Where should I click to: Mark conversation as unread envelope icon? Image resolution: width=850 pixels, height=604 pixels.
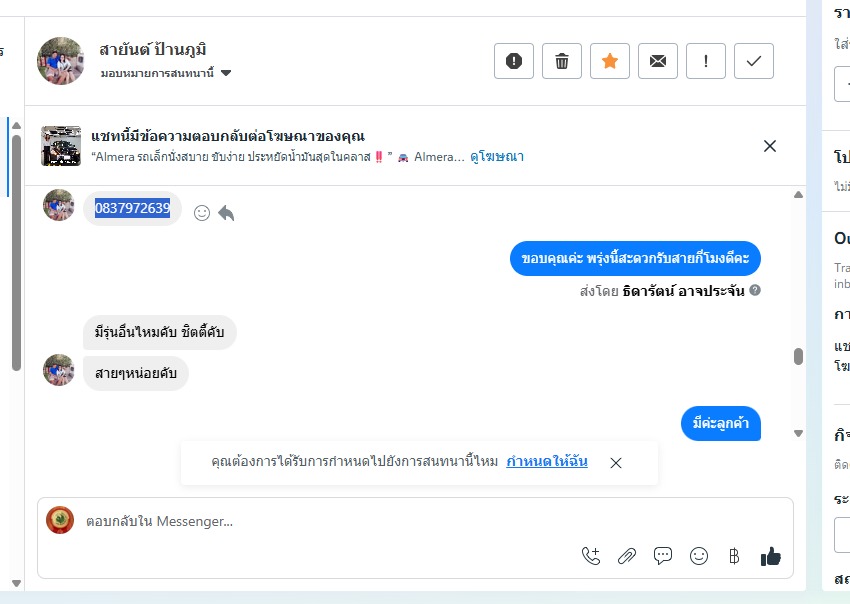tap(658, 61)
